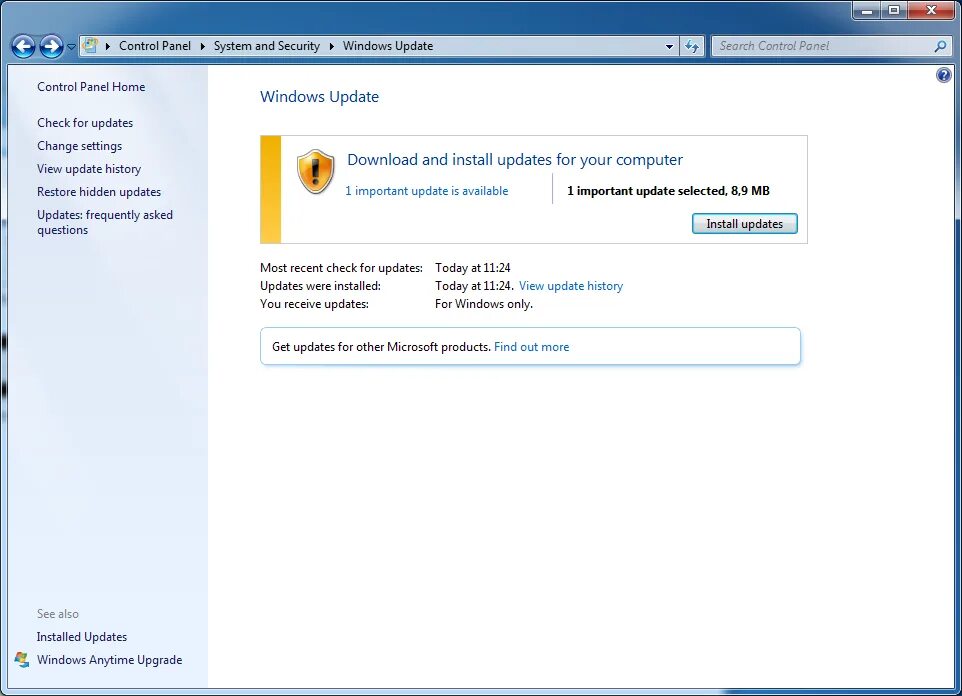Go forward using the Forward arrow button

(52, 46)
